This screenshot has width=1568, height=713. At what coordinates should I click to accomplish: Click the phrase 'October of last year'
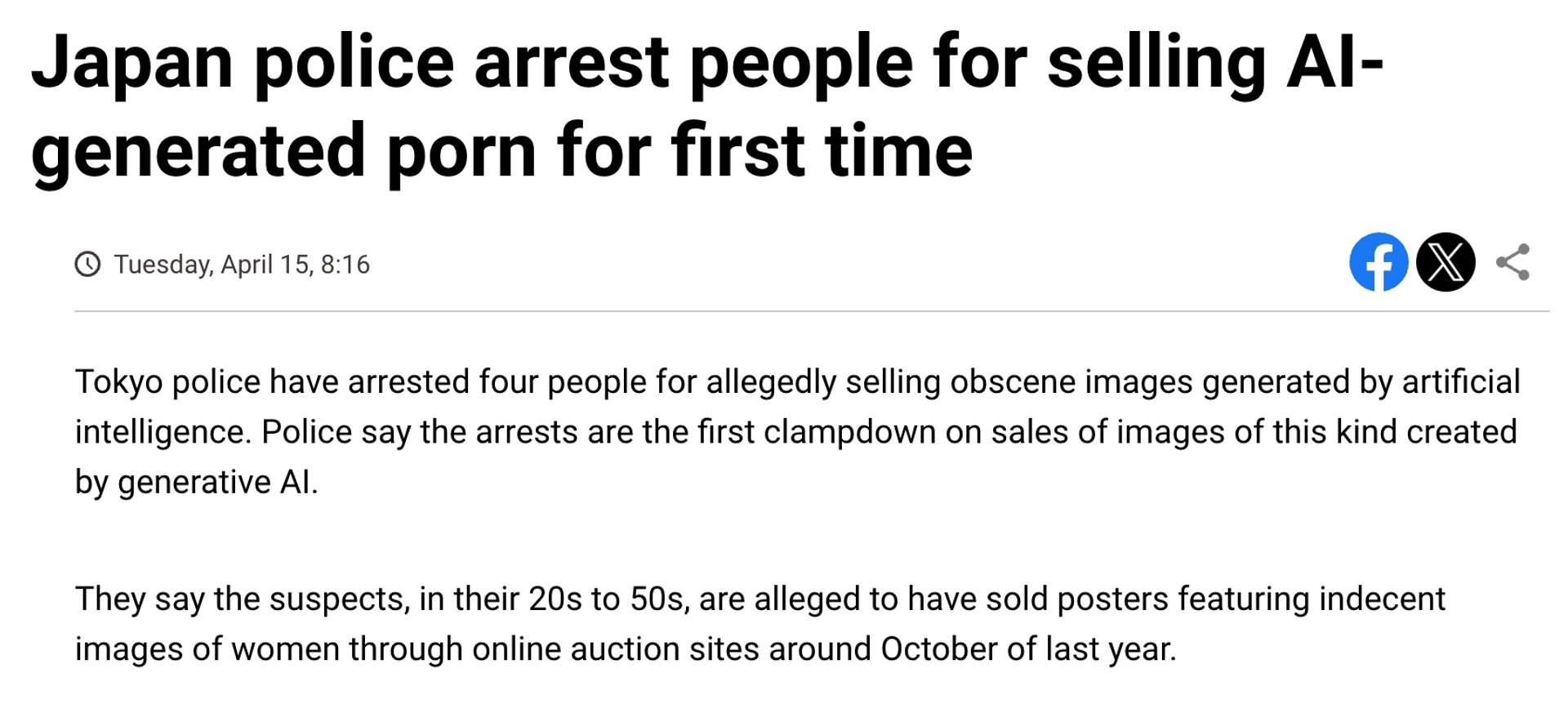click(1028, 649)
